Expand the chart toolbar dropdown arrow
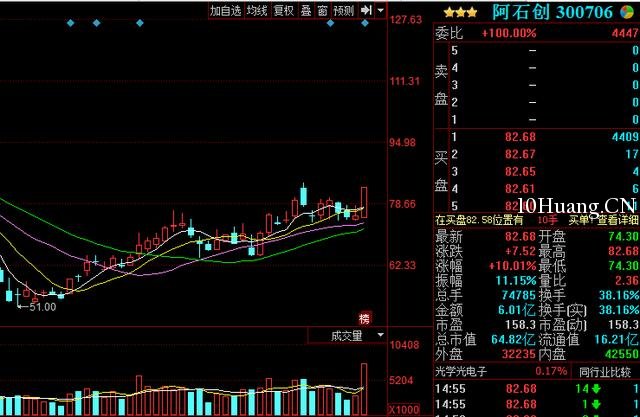The width and height of the screenshot is (640, 417). click(x=380, y=11)
